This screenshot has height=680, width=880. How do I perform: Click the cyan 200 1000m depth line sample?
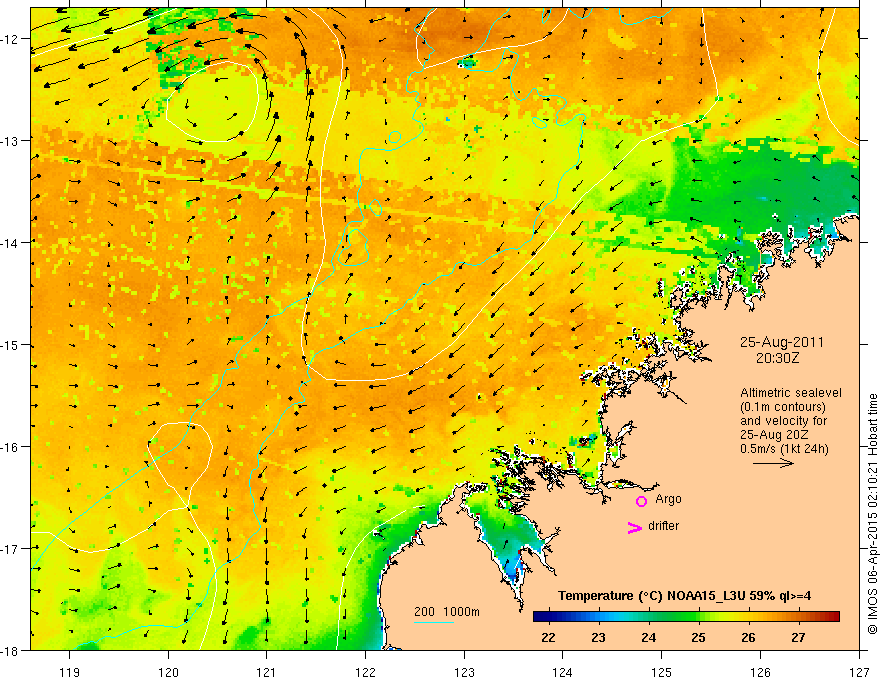tap(434, 622)
